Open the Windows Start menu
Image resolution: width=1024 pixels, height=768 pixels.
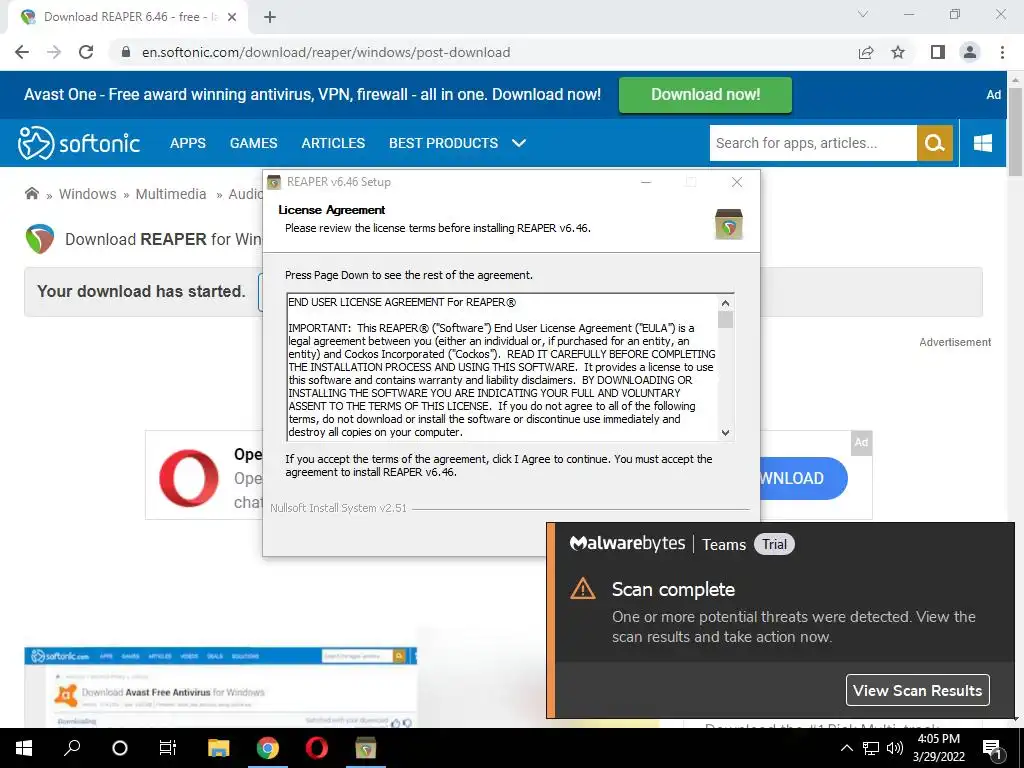tap(24, 748)
